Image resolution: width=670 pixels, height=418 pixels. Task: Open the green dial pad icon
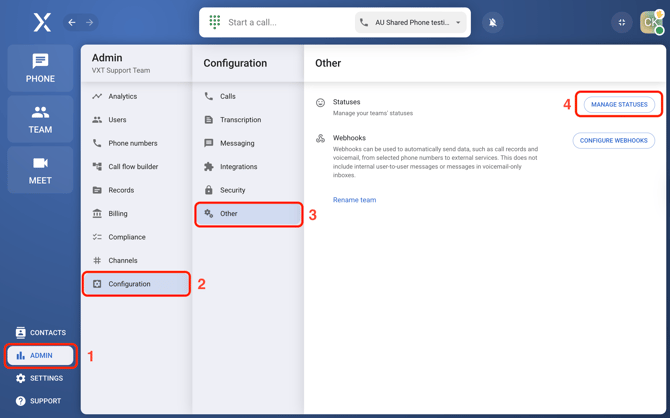pos(215,22)
